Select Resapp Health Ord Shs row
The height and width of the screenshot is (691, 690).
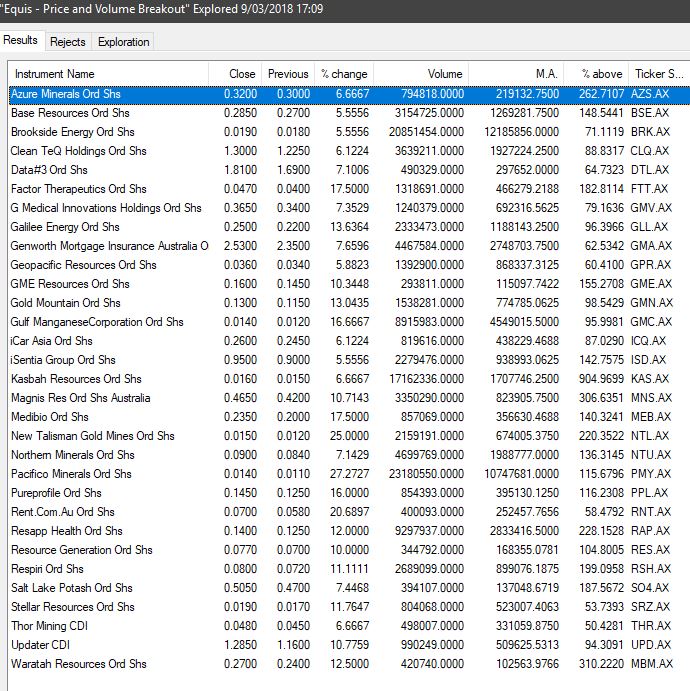tap(349, 531)
